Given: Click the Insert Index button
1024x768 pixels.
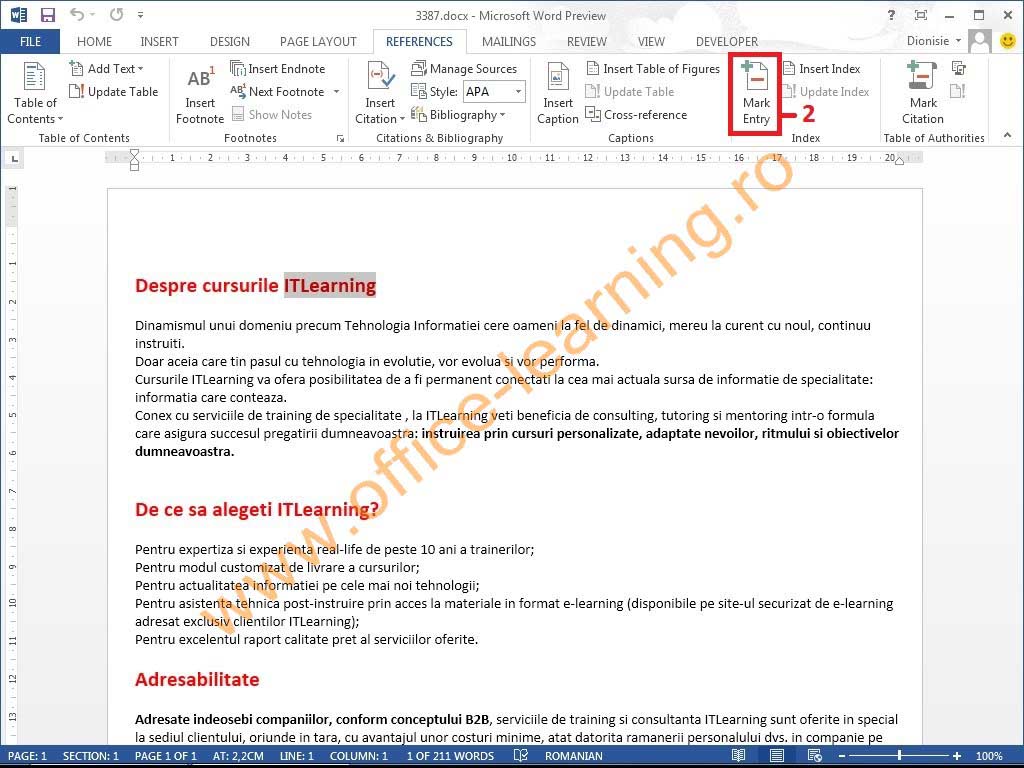Looking at the screenshot, I should coord(822,69).
